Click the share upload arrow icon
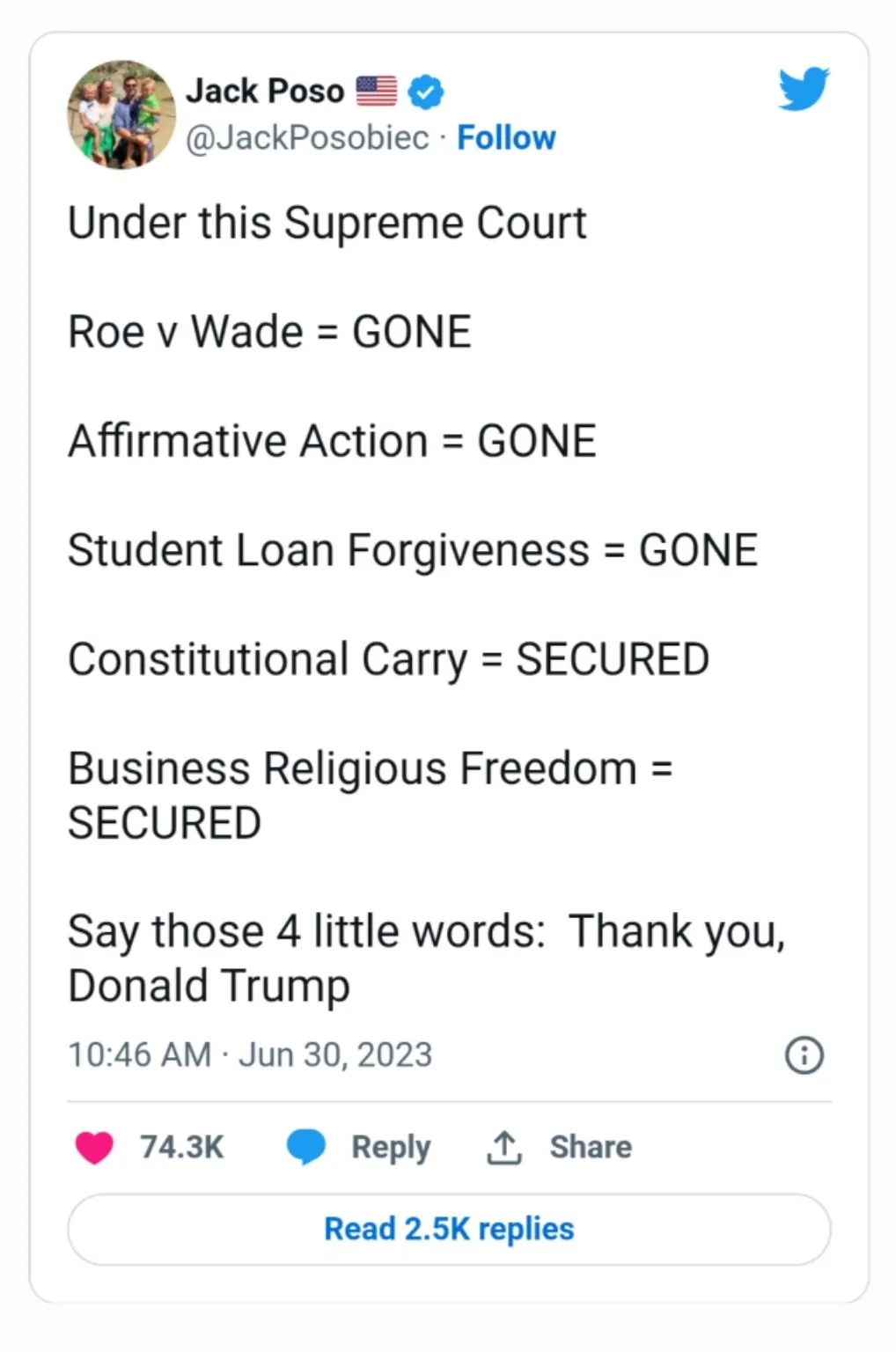This screenshot has height=1352, width=896. [504, 1147]
